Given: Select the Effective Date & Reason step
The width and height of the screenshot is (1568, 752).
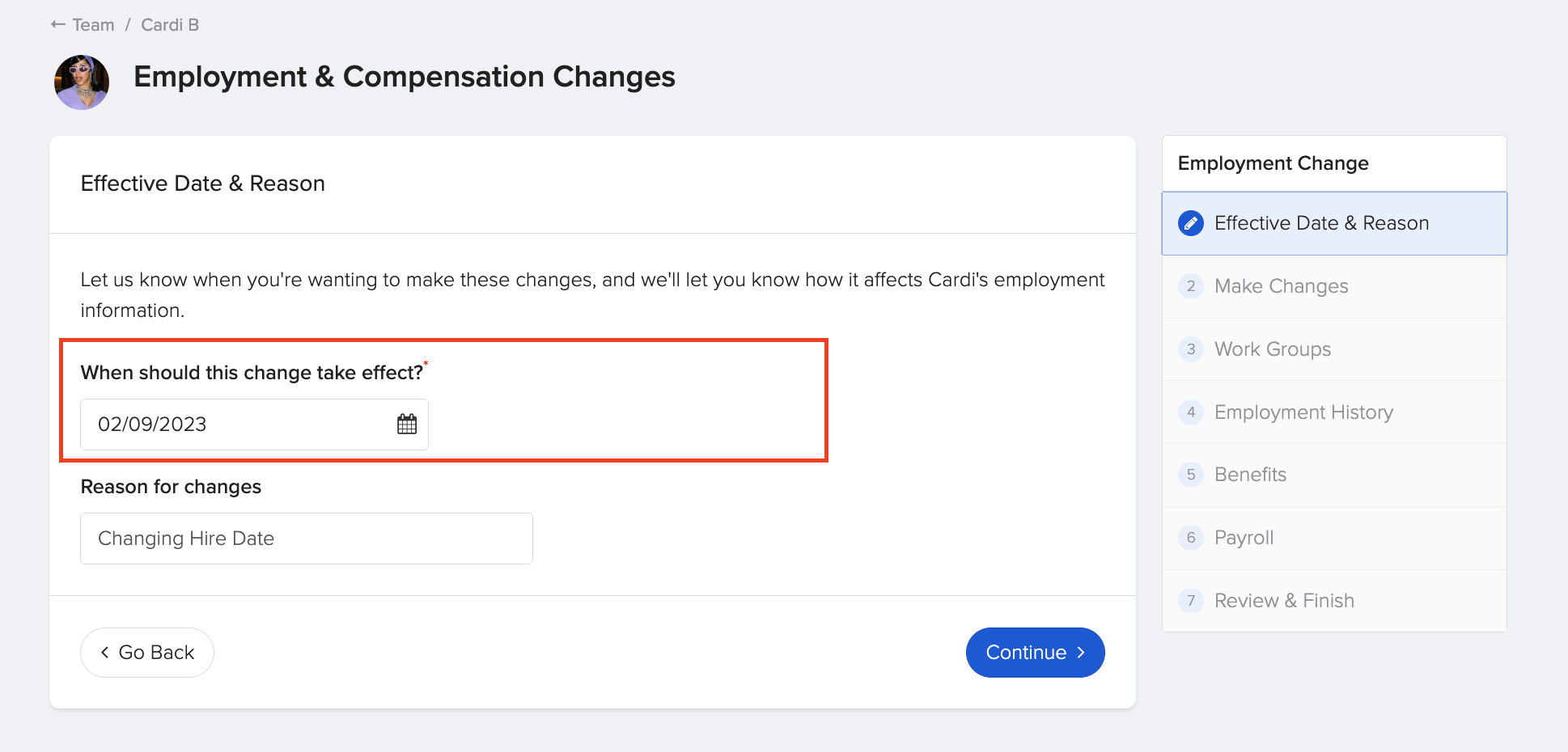Looking at the screenshot, I should coord(1321,223).
